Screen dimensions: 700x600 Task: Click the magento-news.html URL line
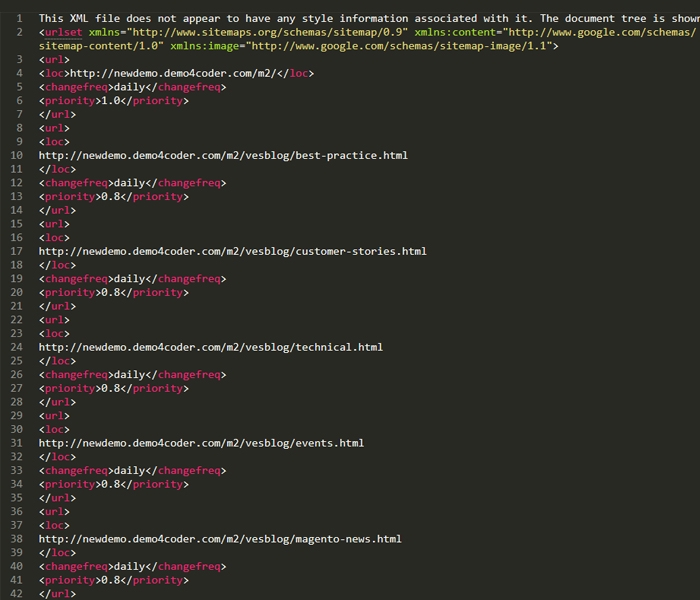coord(220,539)
